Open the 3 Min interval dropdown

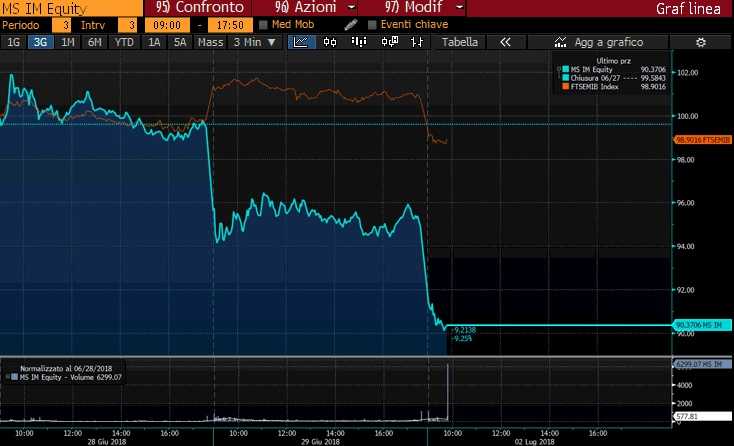(x=255, y=42)
